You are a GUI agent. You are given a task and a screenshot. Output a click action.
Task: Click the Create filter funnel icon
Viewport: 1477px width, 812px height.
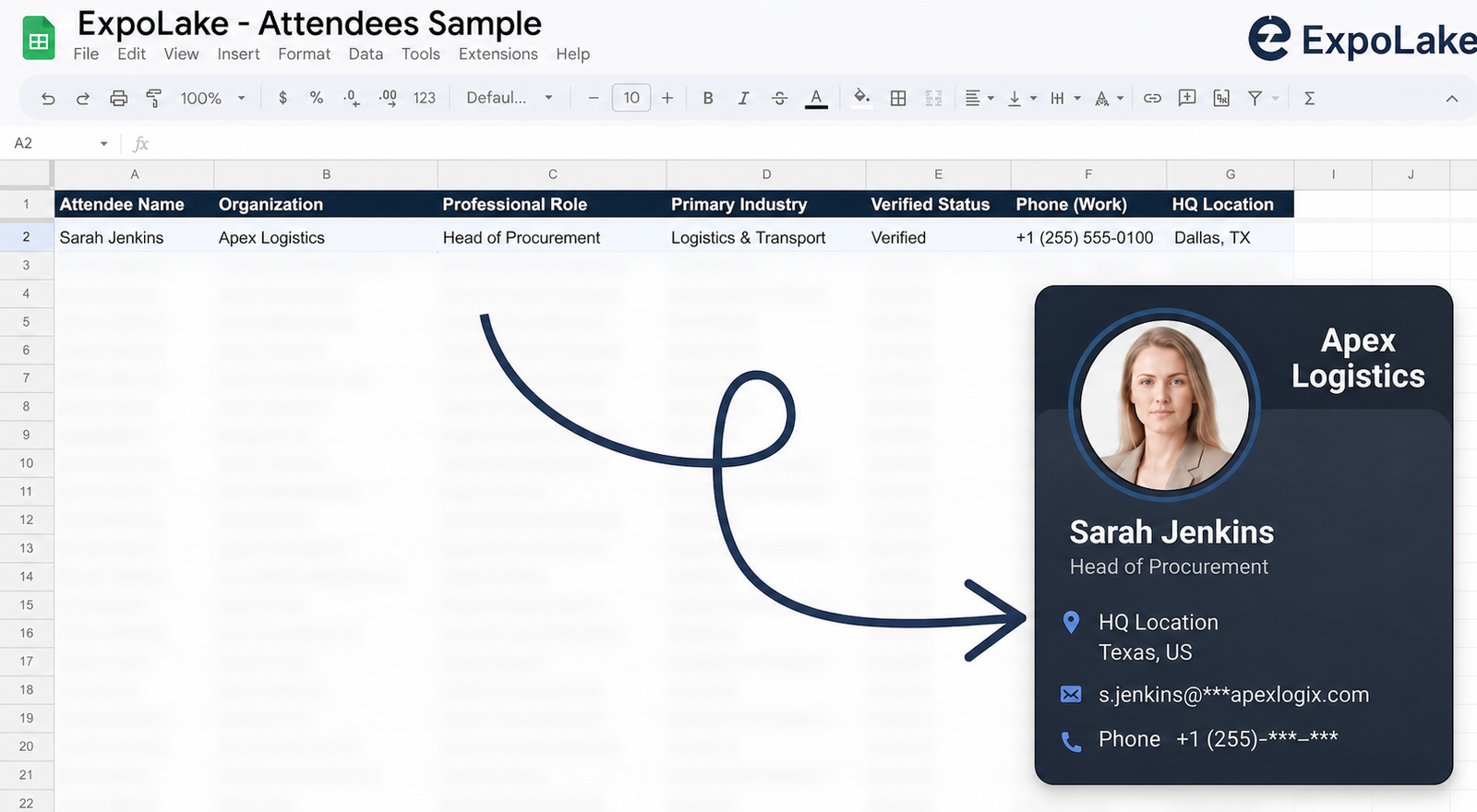click(1255, 98)
